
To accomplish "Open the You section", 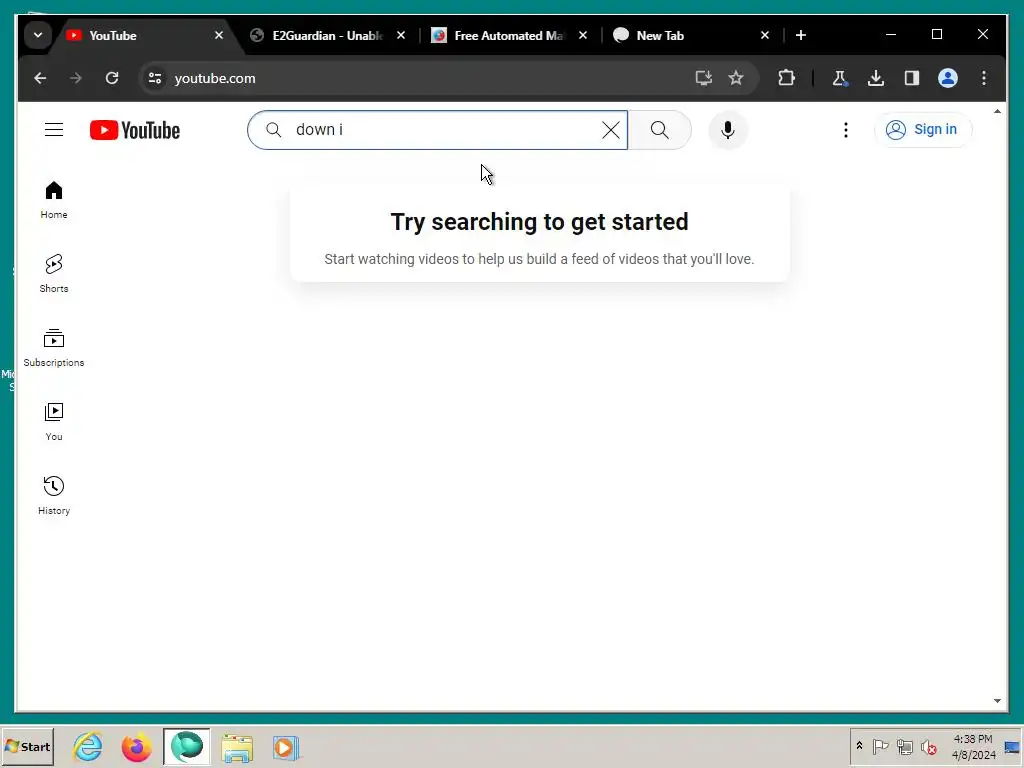I will (x=54, y=422).
